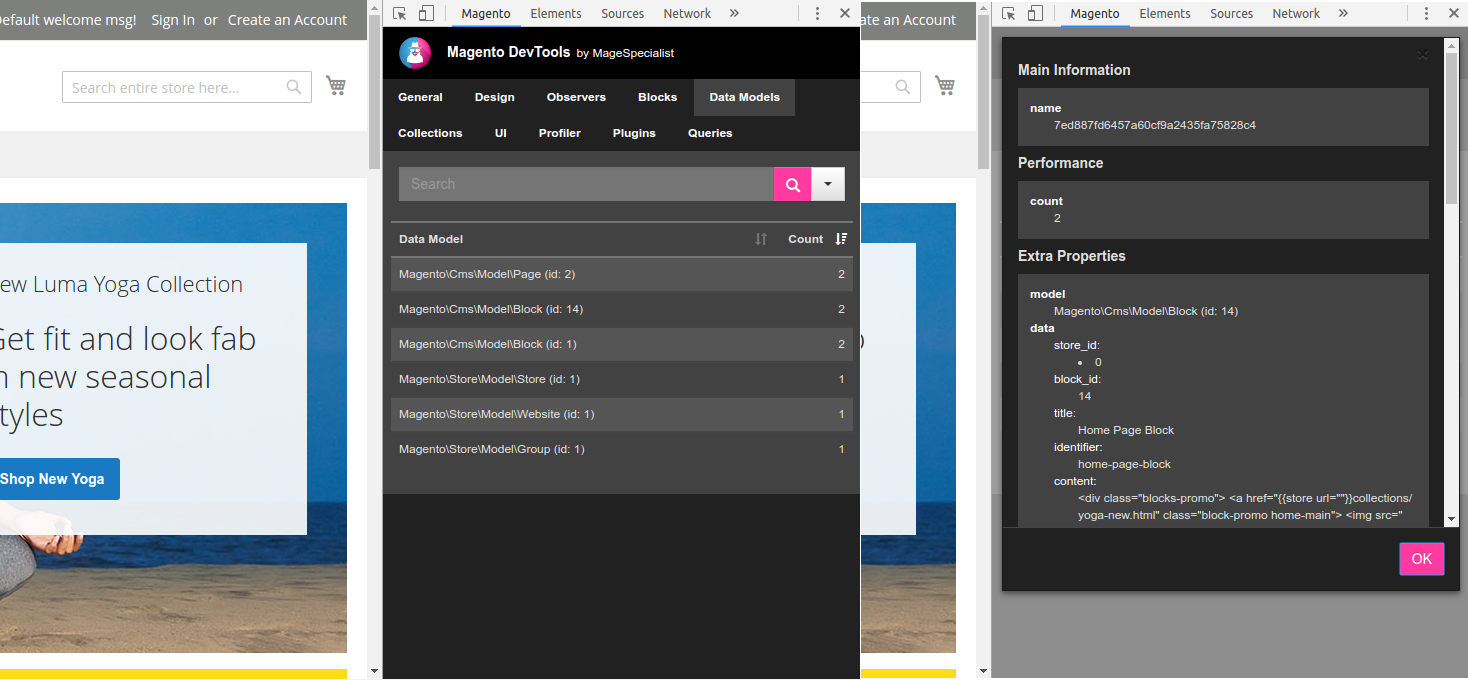Click Create an Account link in left page

[x=287, y=20]
